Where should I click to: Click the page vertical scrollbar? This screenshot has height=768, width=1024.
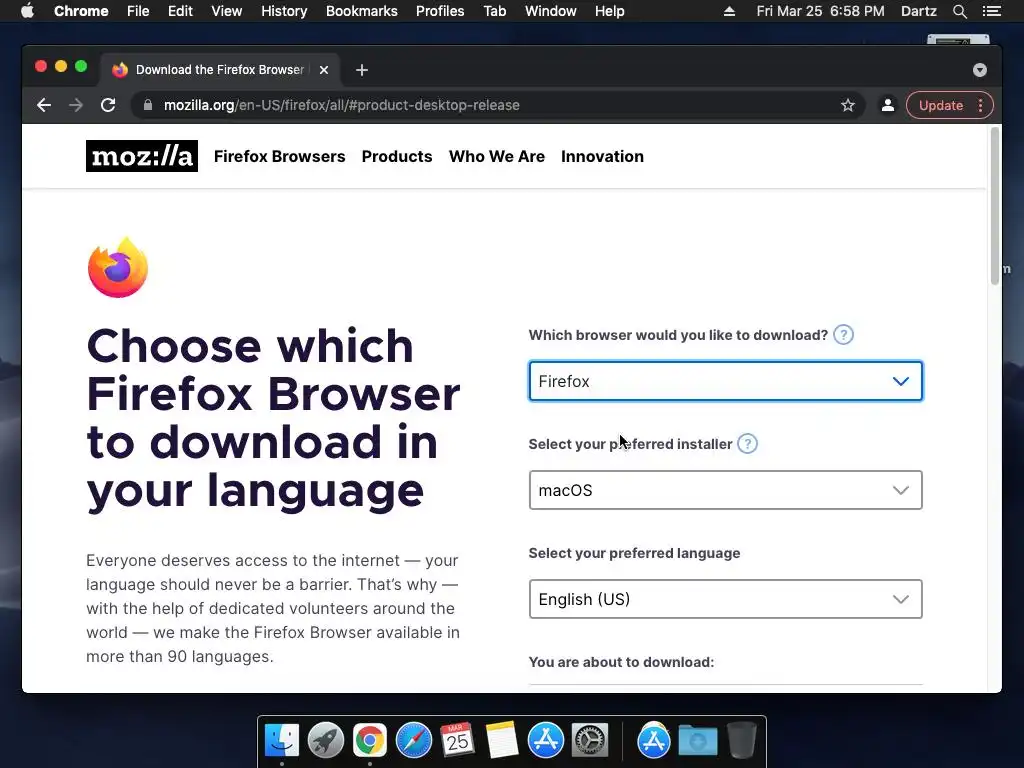[995, 206]
